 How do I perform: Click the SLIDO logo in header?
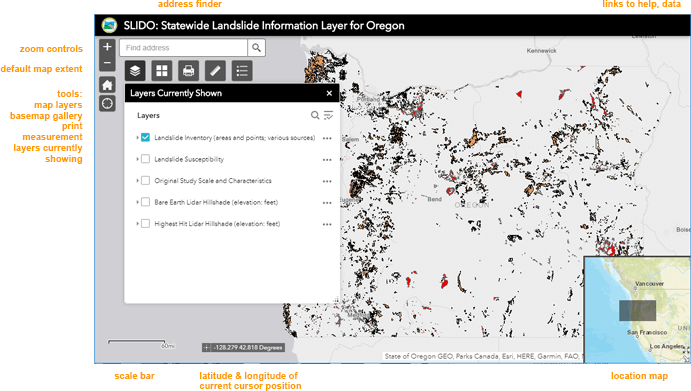109,25
